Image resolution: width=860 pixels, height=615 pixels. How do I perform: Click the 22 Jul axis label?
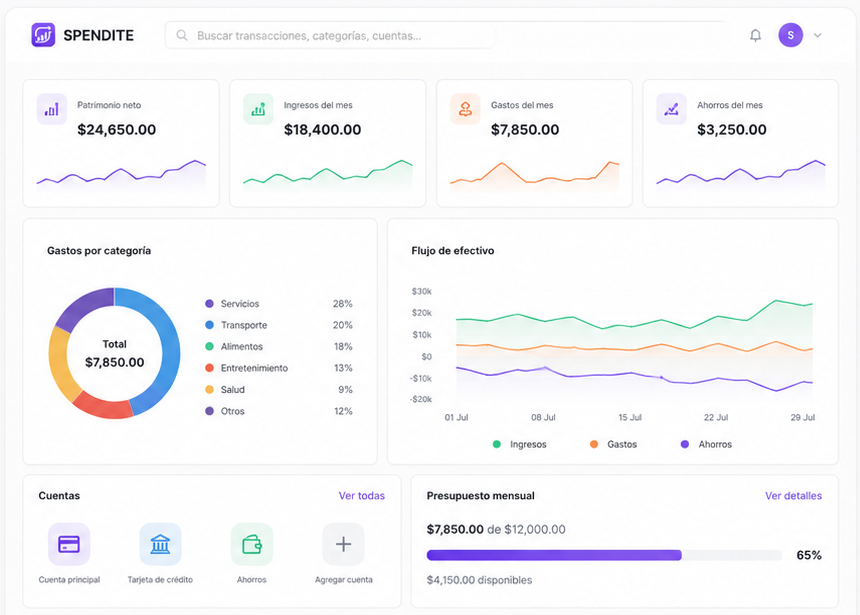coord(716,417)
